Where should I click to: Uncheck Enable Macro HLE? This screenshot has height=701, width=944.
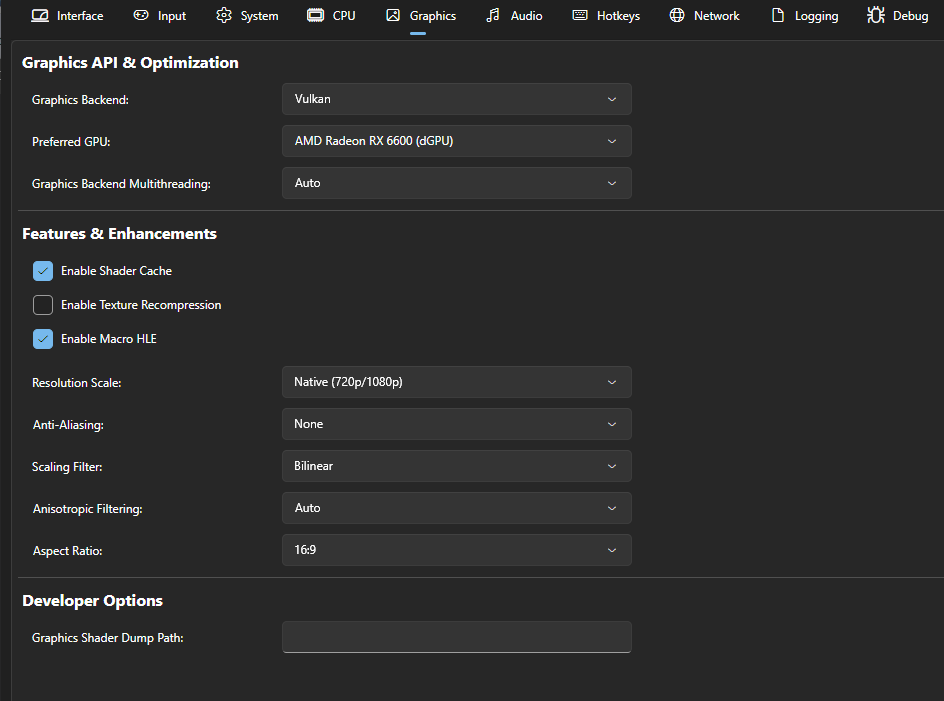tap(43, 339)
